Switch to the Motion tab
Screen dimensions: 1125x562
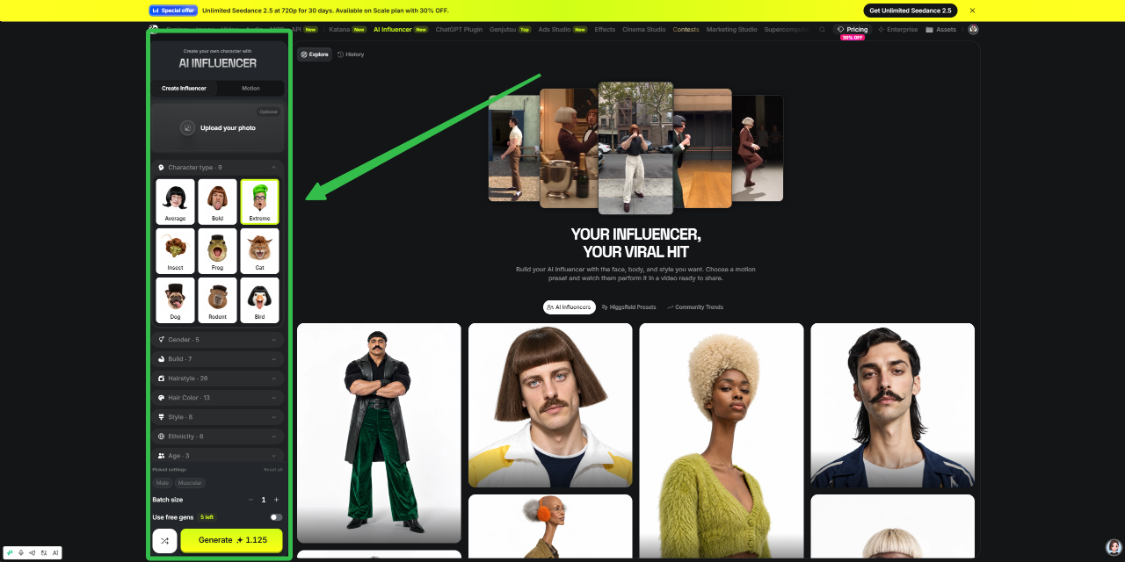pos(250,88)
